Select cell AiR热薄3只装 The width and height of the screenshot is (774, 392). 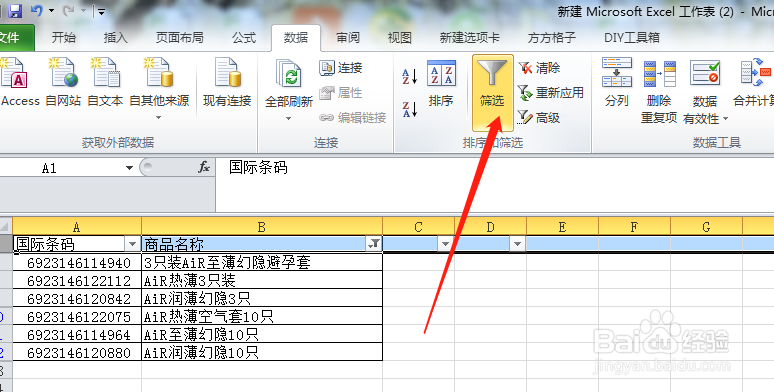pos(262,280)
